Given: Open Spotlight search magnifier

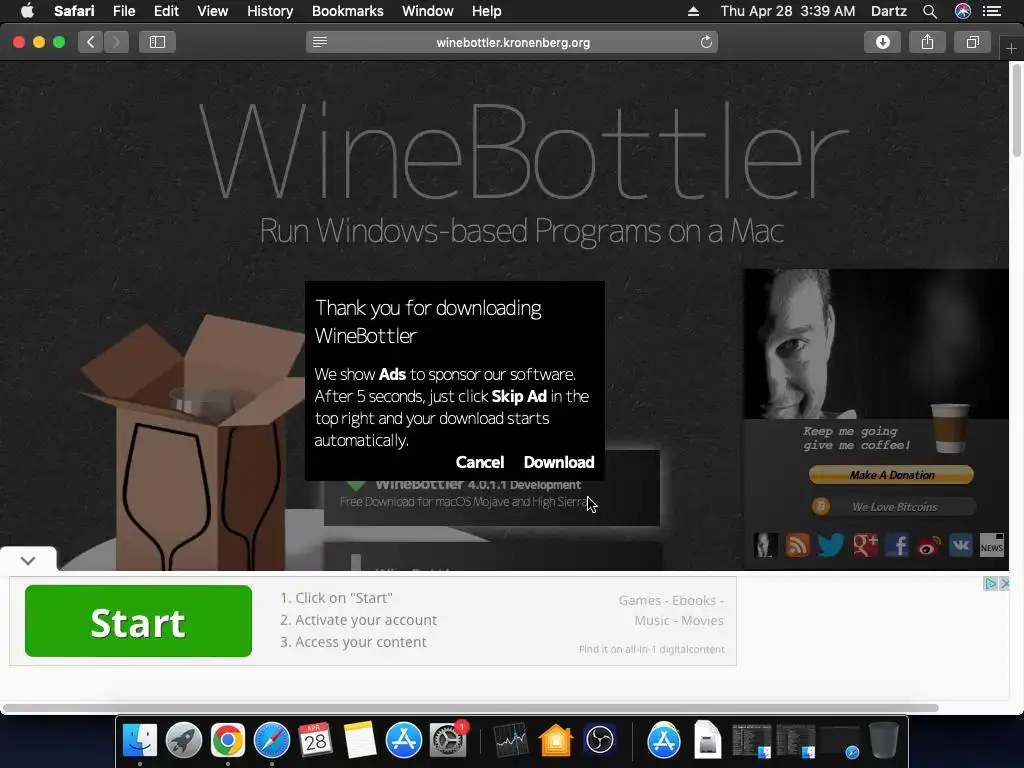Looking at the screenshot, I should [x=930, y=11].
